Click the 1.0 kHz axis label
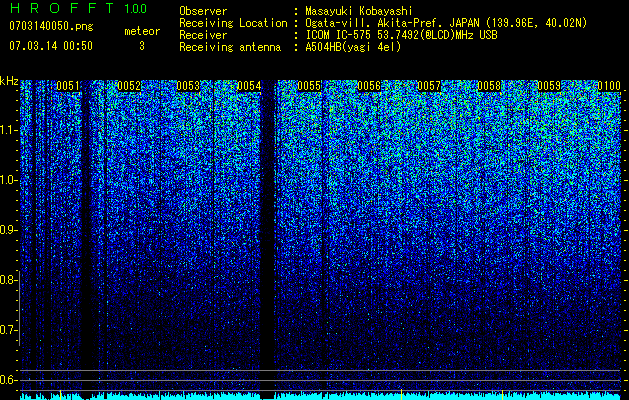This screenshot has width=629, height=400. (7, 180)
